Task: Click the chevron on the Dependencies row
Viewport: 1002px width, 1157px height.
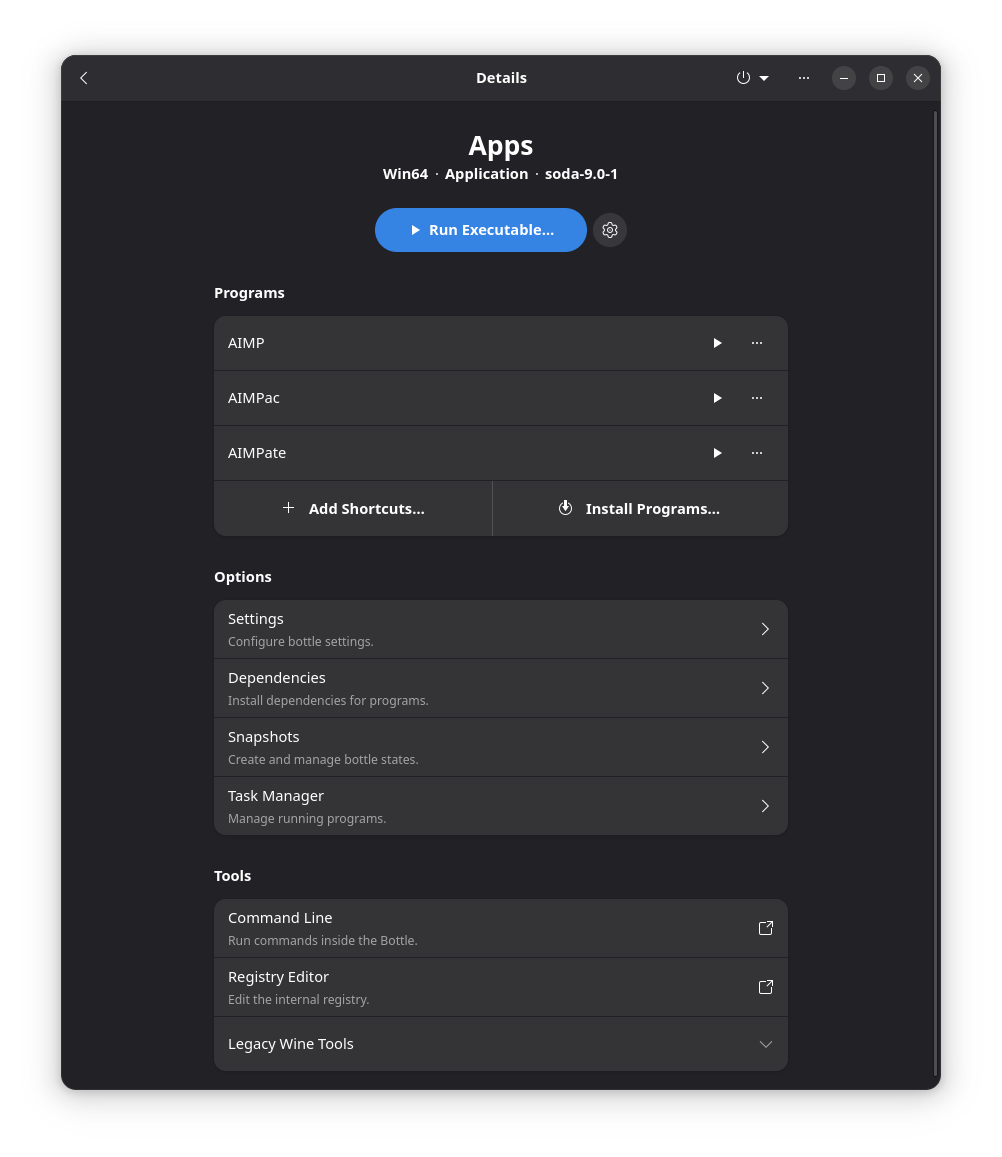Action: click(x=765, y=688)
